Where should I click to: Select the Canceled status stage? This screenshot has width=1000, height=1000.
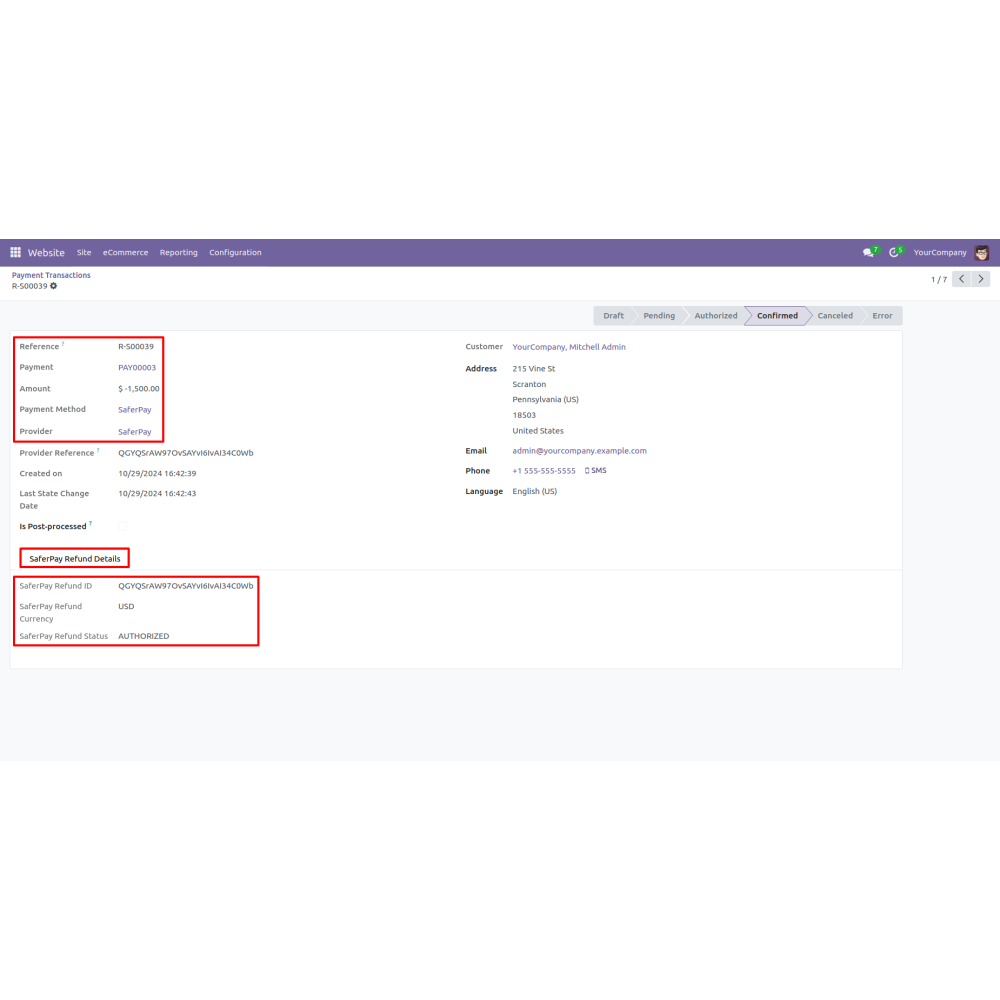tap(835, 316)
